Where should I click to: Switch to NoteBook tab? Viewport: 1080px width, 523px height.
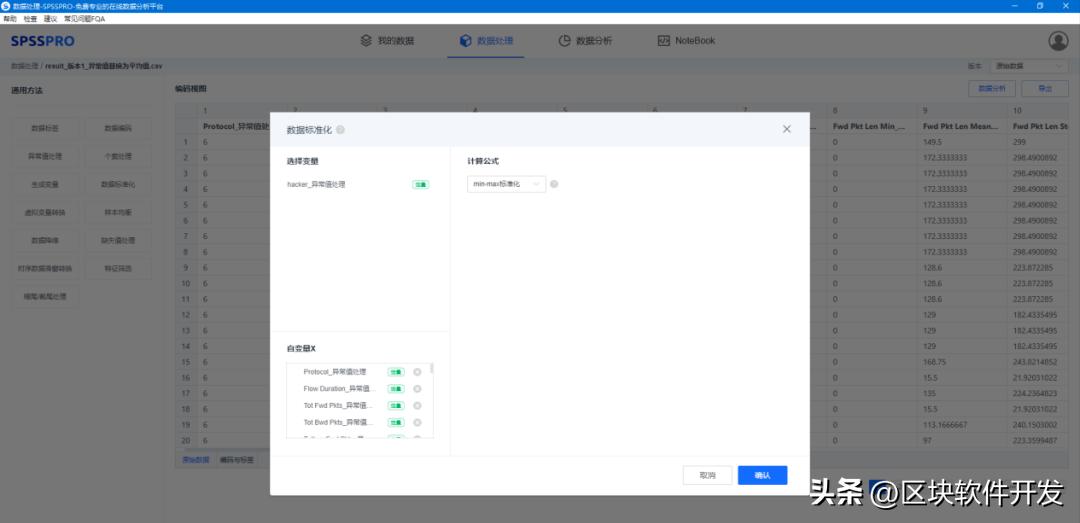[687, 41]
